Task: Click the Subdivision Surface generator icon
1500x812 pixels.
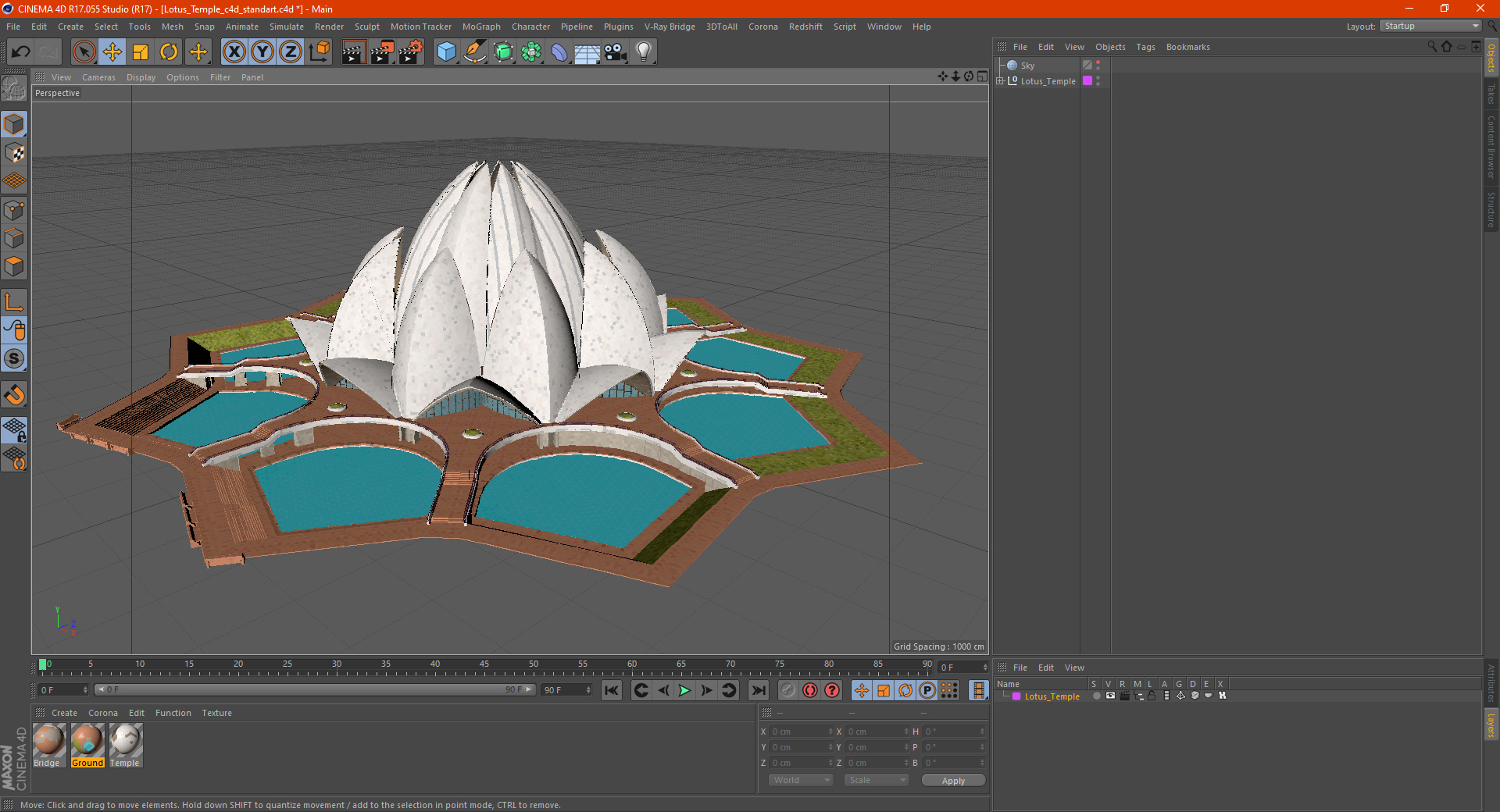Action: pyautogui.click(x=503, y=52)
